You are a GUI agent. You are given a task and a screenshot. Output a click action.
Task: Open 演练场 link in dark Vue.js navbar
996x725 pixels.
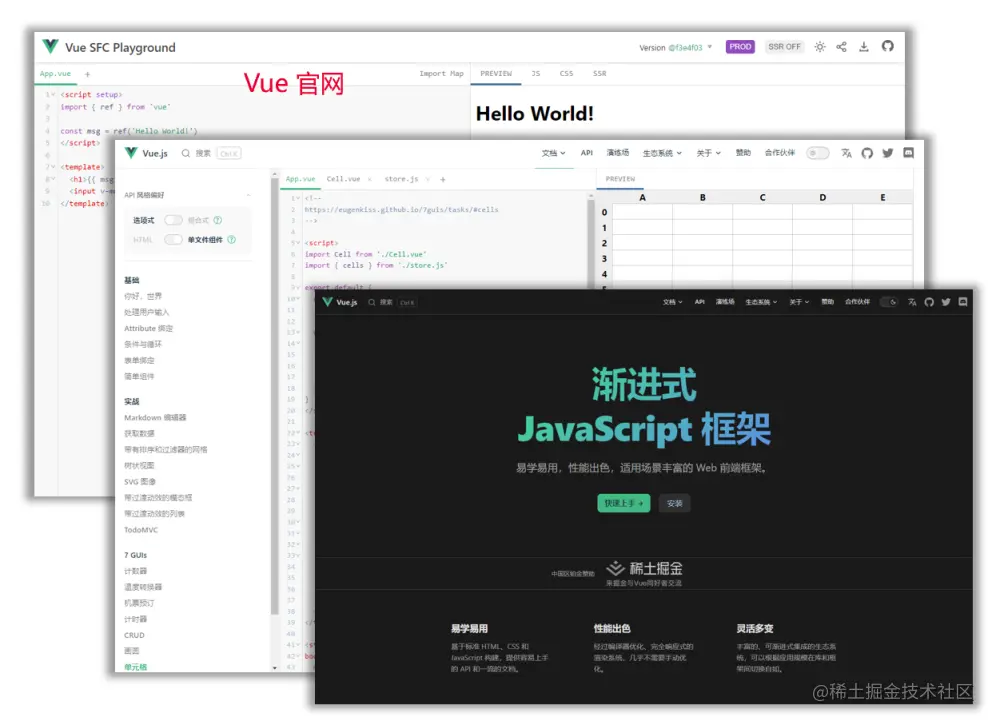coord(725,302)
